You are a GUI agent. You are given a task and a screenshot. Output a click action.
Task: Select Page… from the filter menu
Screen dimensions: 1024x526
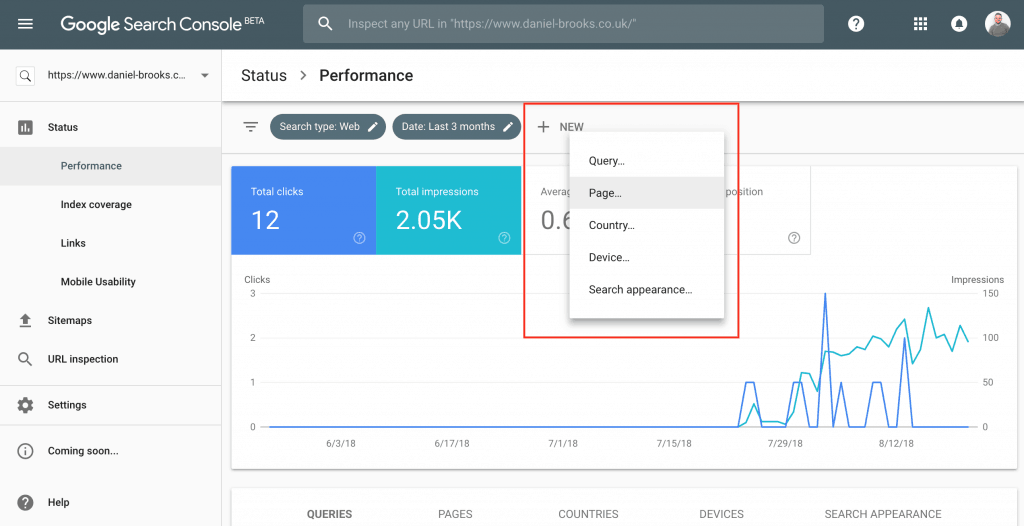(x=647, y=193)
